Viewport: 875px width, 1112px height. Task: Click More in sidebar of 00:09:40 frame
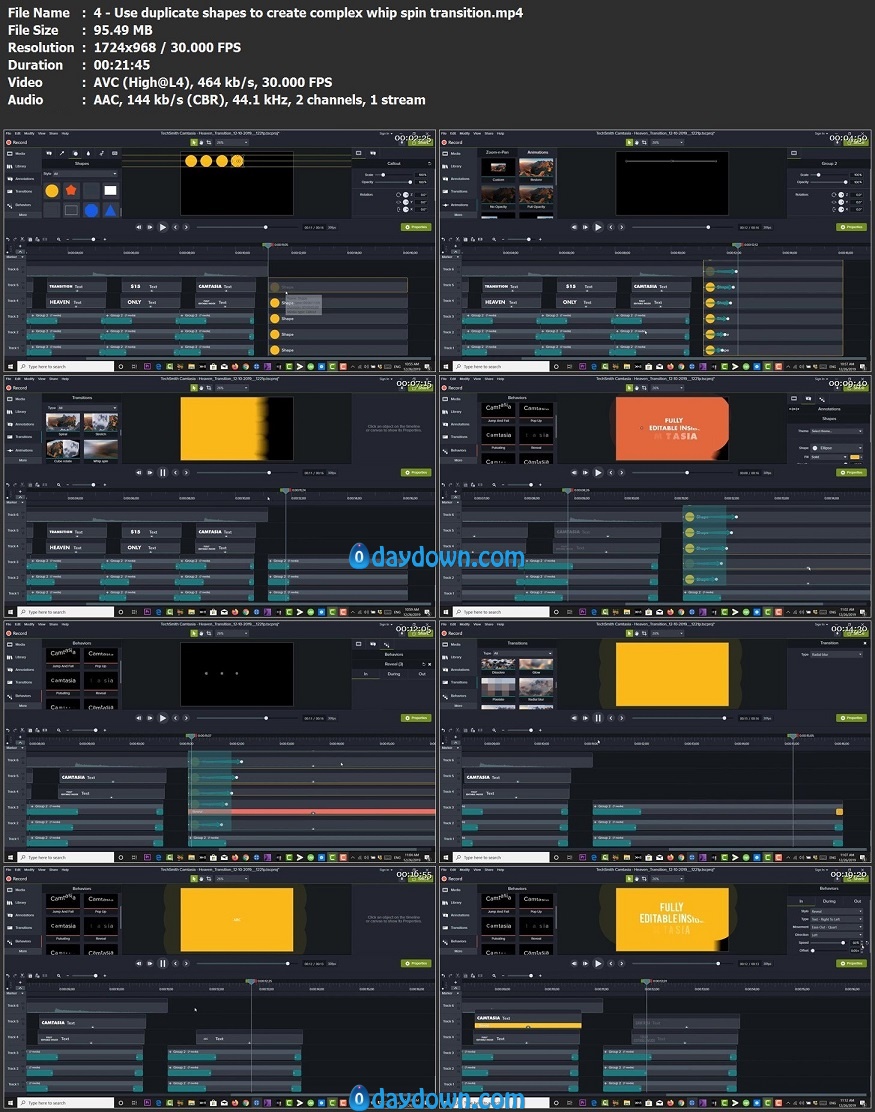click(458, 460)
